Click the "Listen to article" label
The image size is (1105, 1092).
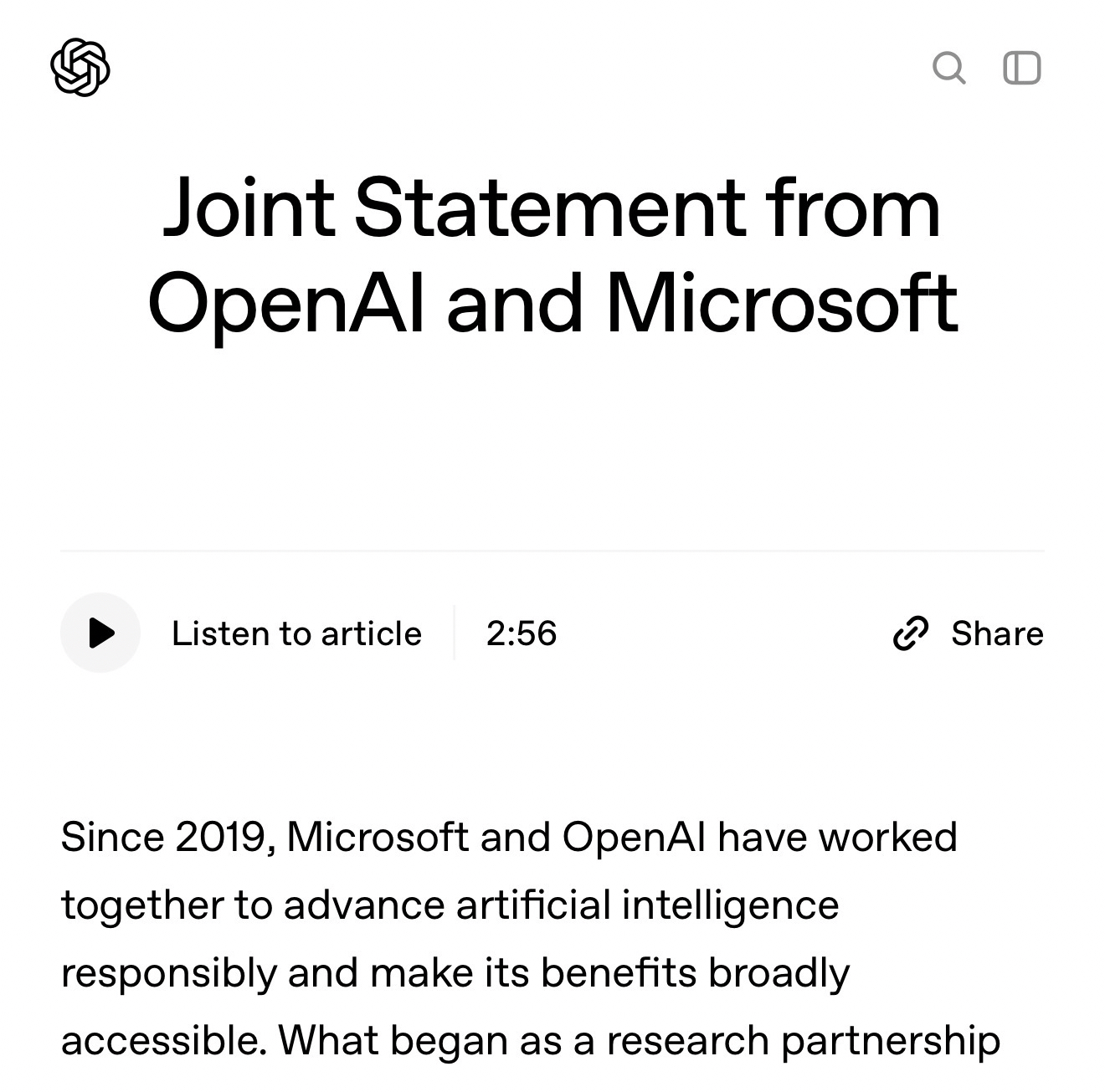pyautogui.click(x=296, y=633)
